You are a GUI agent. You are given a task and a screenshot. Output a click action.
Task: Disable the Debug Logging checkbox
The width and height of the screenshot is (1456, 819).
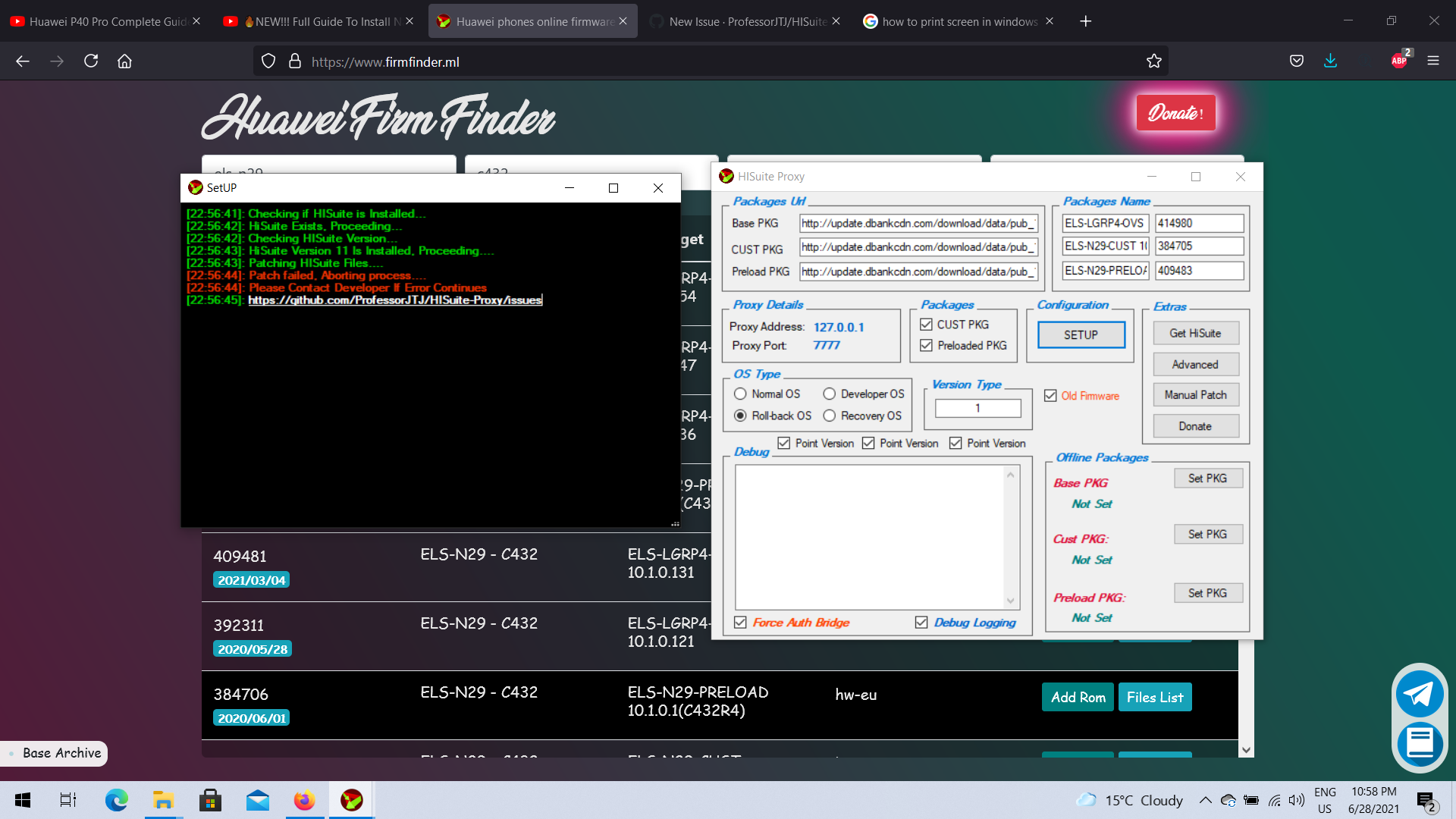921,622
